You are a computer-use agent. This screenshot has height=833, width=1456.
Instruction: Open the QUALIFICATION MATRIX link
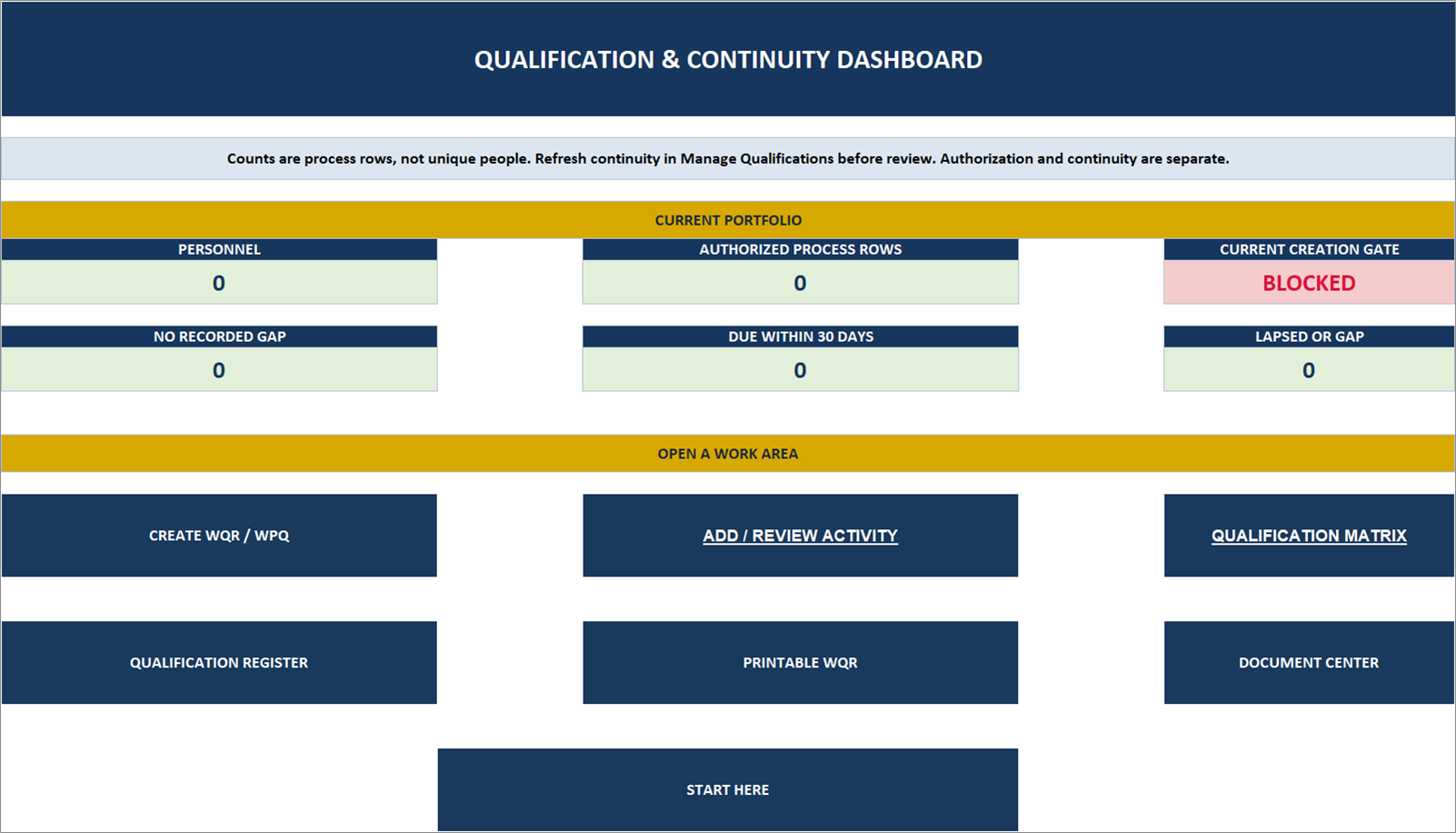(x=1309, y=536)
